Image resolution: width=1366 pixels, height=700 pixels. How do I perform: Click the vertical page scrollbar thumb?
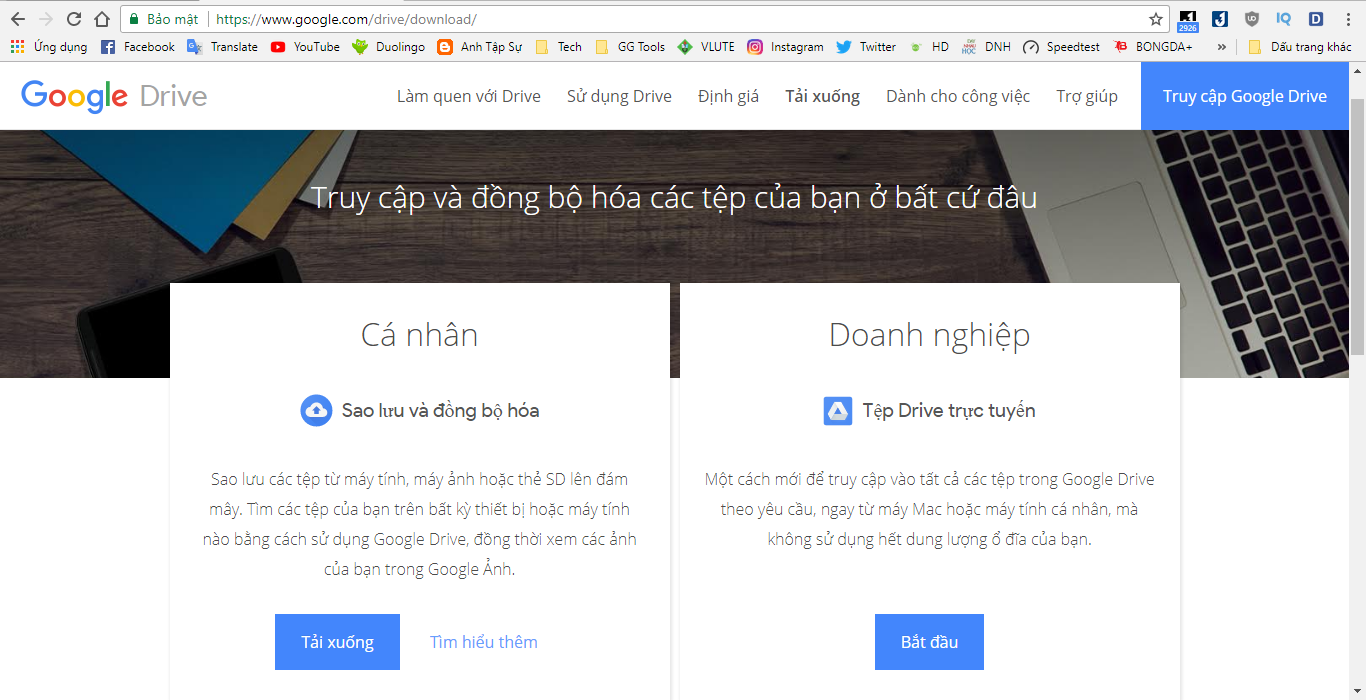click(1357, 227)
